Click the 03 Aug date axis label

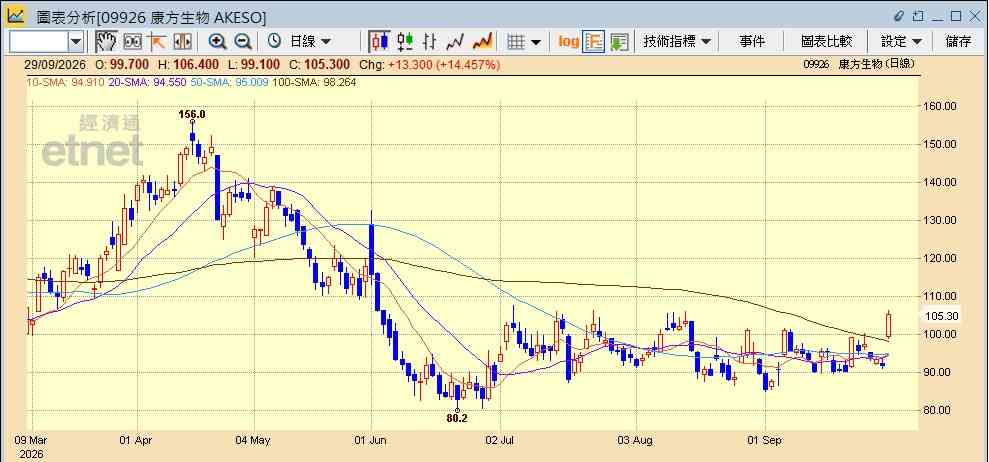(636, 441)
